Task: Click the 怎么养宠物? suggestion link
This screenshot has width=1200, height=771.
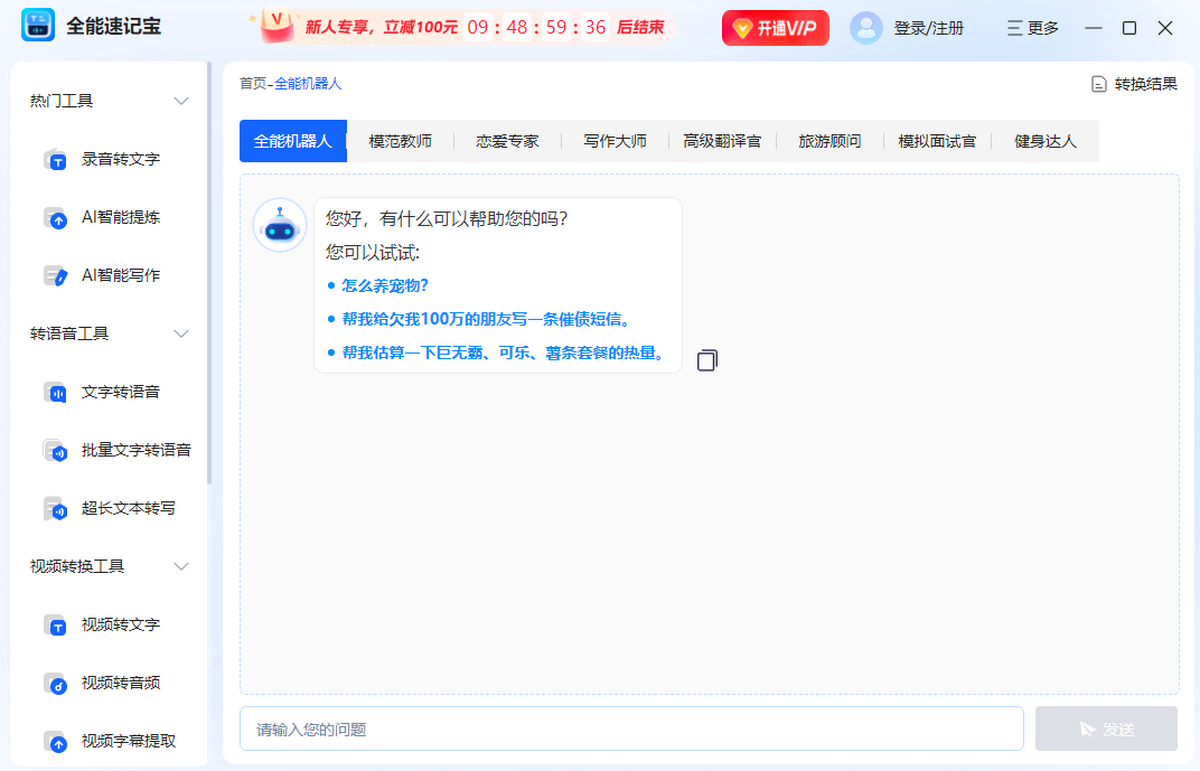Action: (x=385, y=285)
